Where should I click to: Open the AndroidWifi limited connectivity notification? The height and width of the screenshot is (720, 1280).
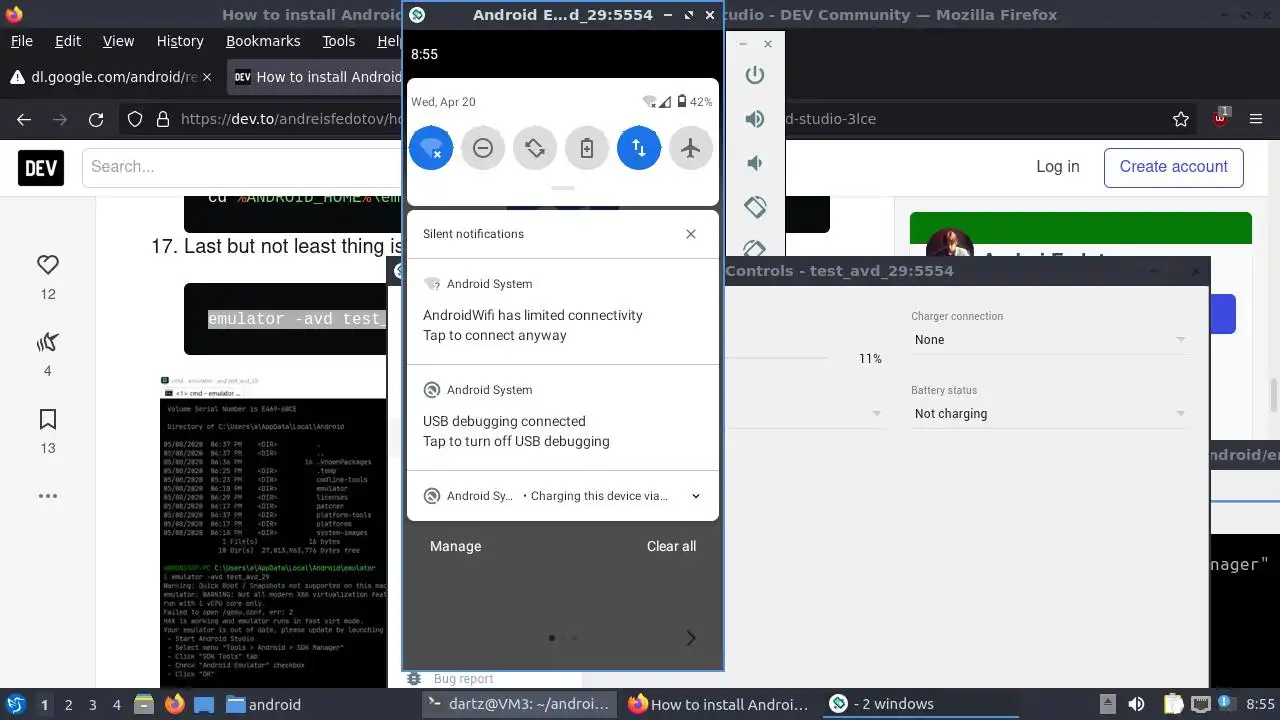click(563, 311)
